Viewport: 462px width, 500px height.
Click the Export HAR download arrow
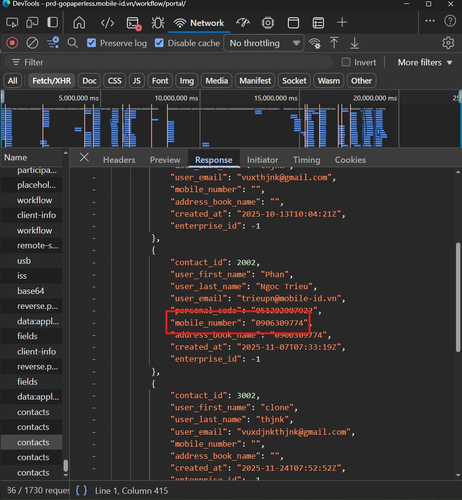[x=354, y=43]
